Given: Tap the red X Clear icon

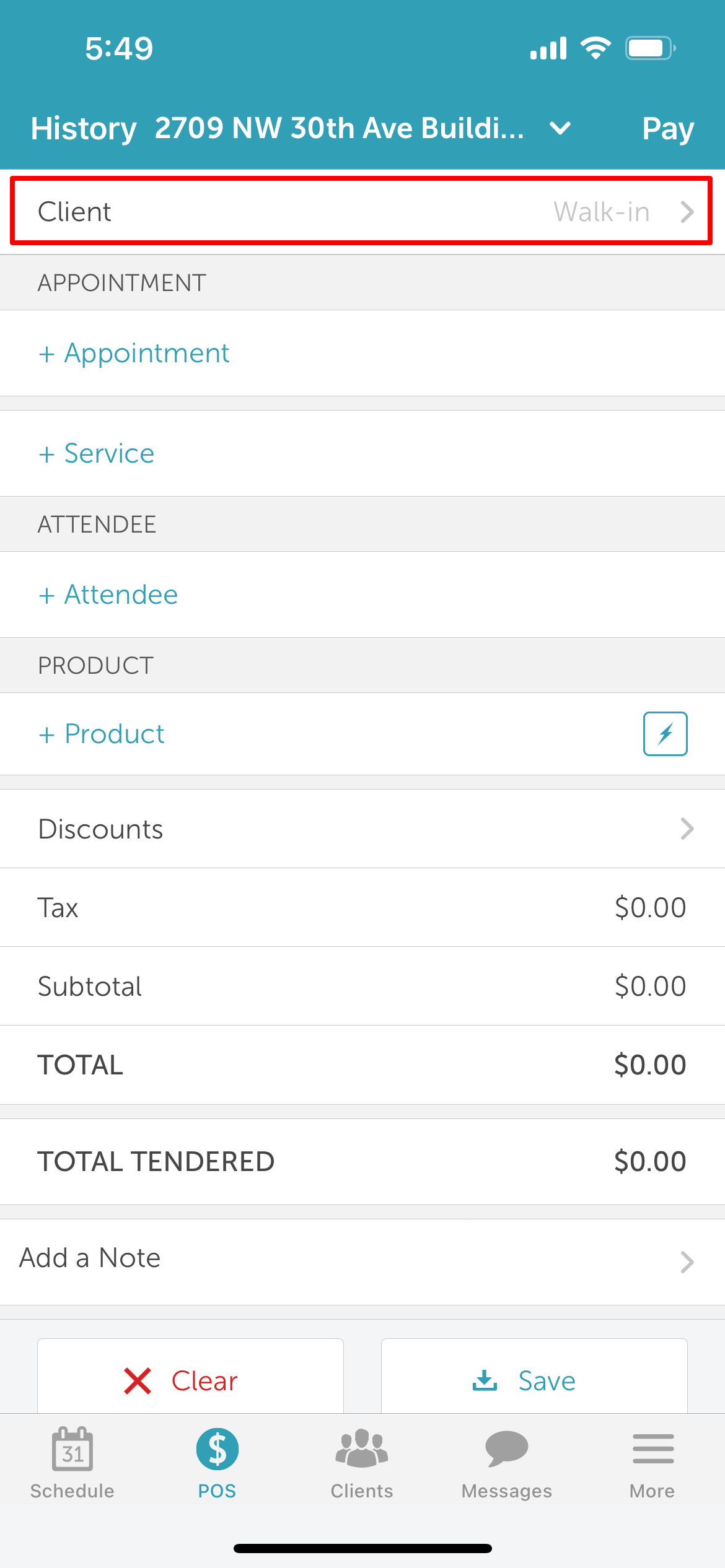Looking at the screenshot, I should click(x=138, y=1381).
